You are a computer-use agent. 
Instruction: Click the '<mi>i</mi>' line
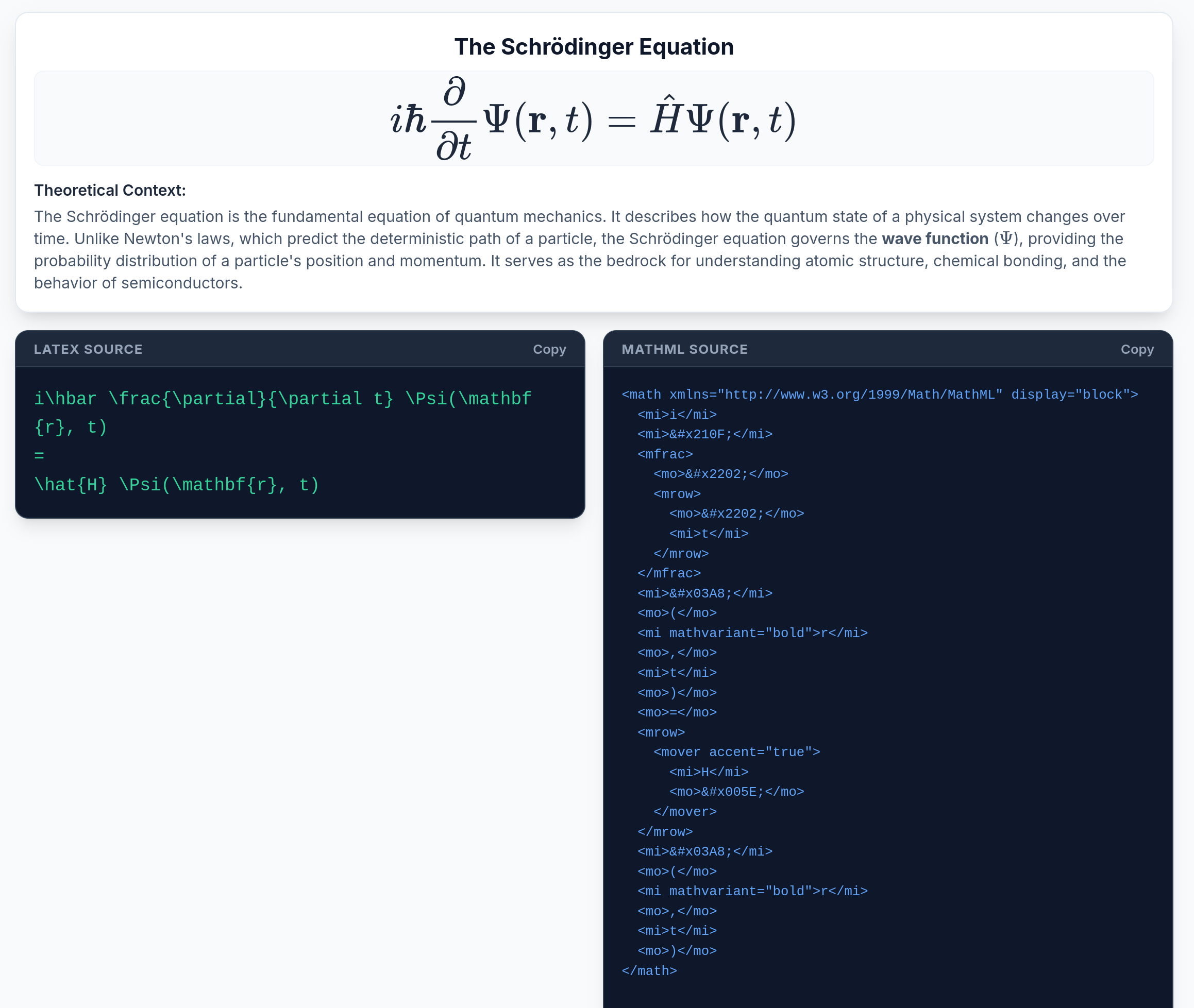[x=677, y=414]
